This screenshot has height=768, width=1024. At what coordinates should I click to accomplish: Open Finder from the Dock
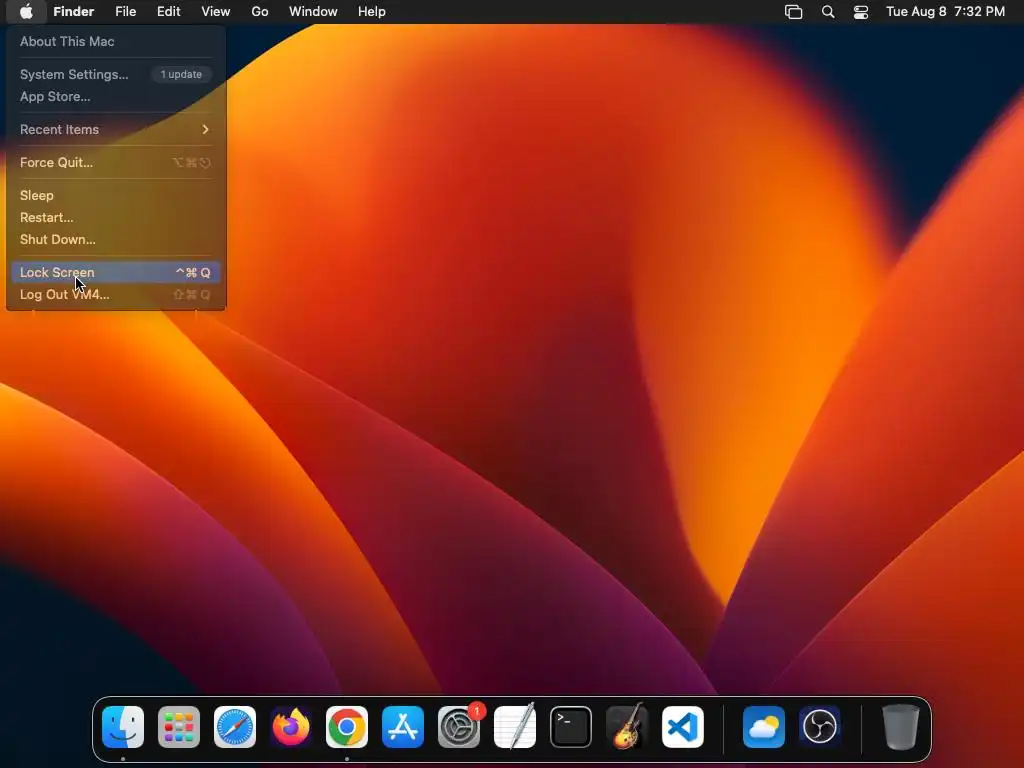[x=123, y=727]
